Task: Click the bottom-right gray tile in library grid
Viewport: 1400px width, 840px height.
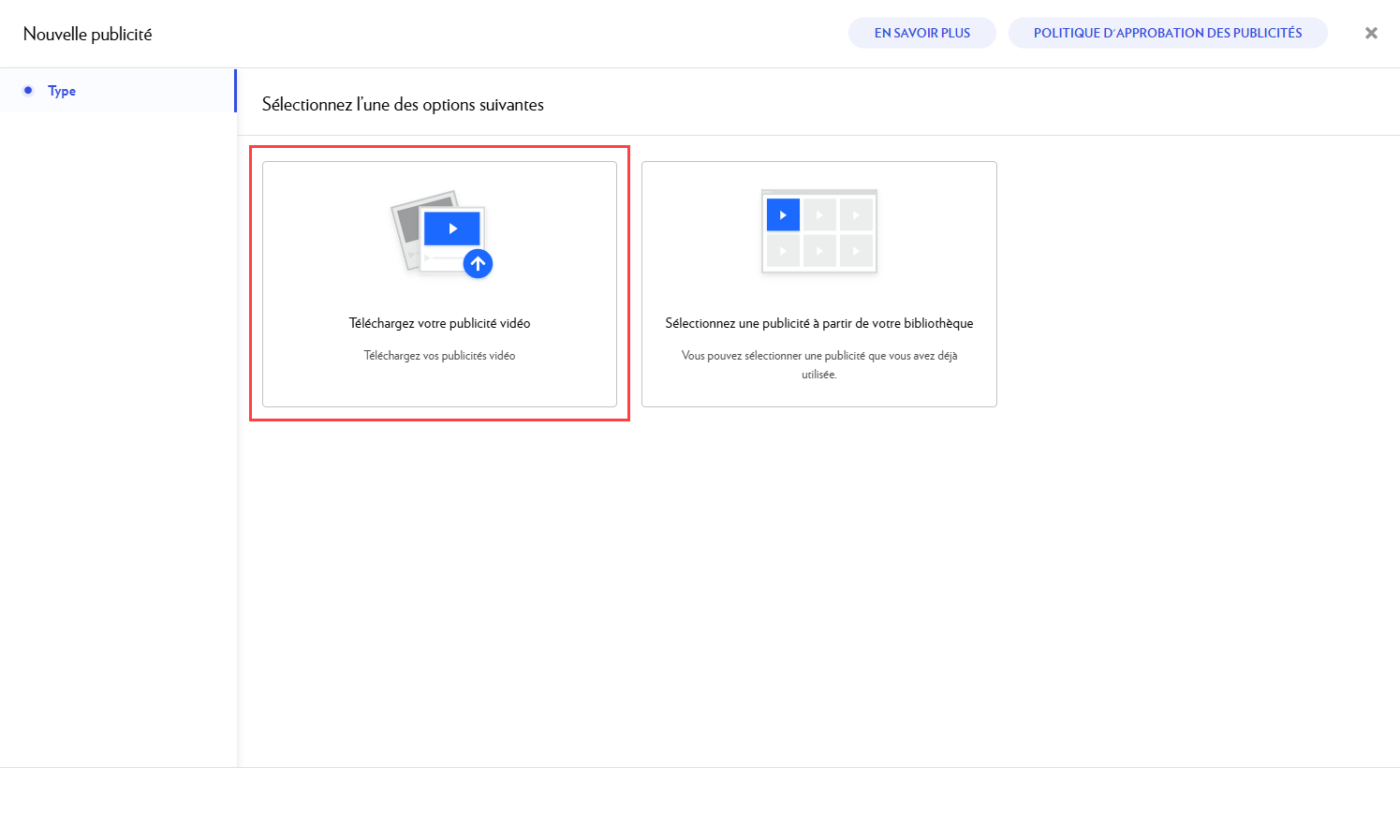Action: tap(856, 251)
